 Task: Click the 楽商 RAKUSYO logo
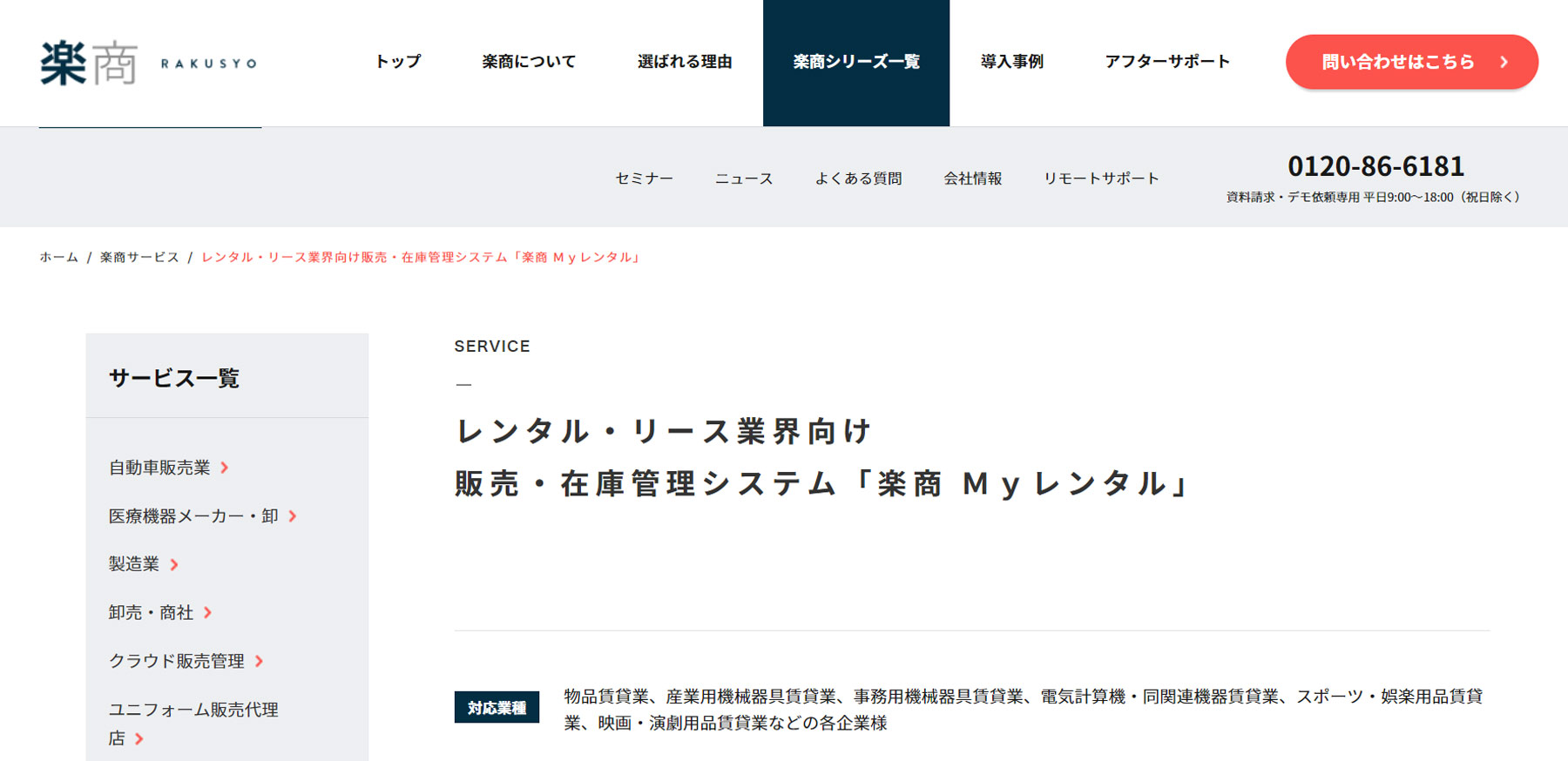148,63
